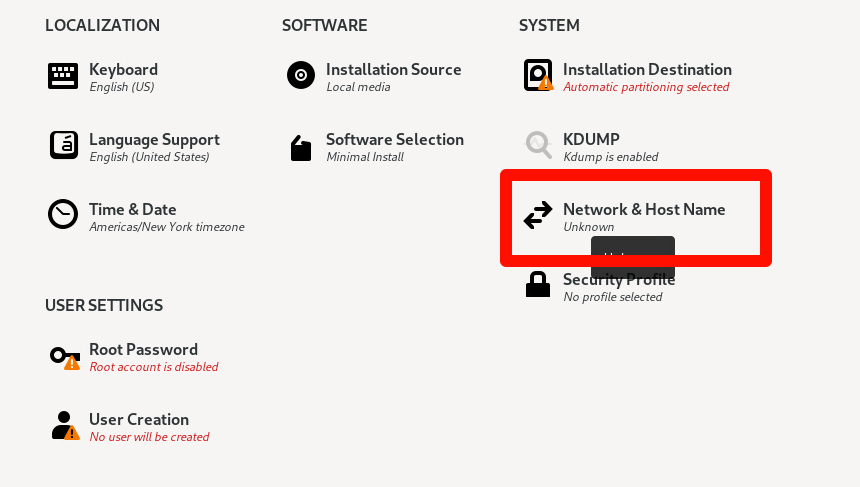The width and height of the screenshot is (860, 487).
Task: Select the Network & Host Name arrows icon
Action: 538,215
